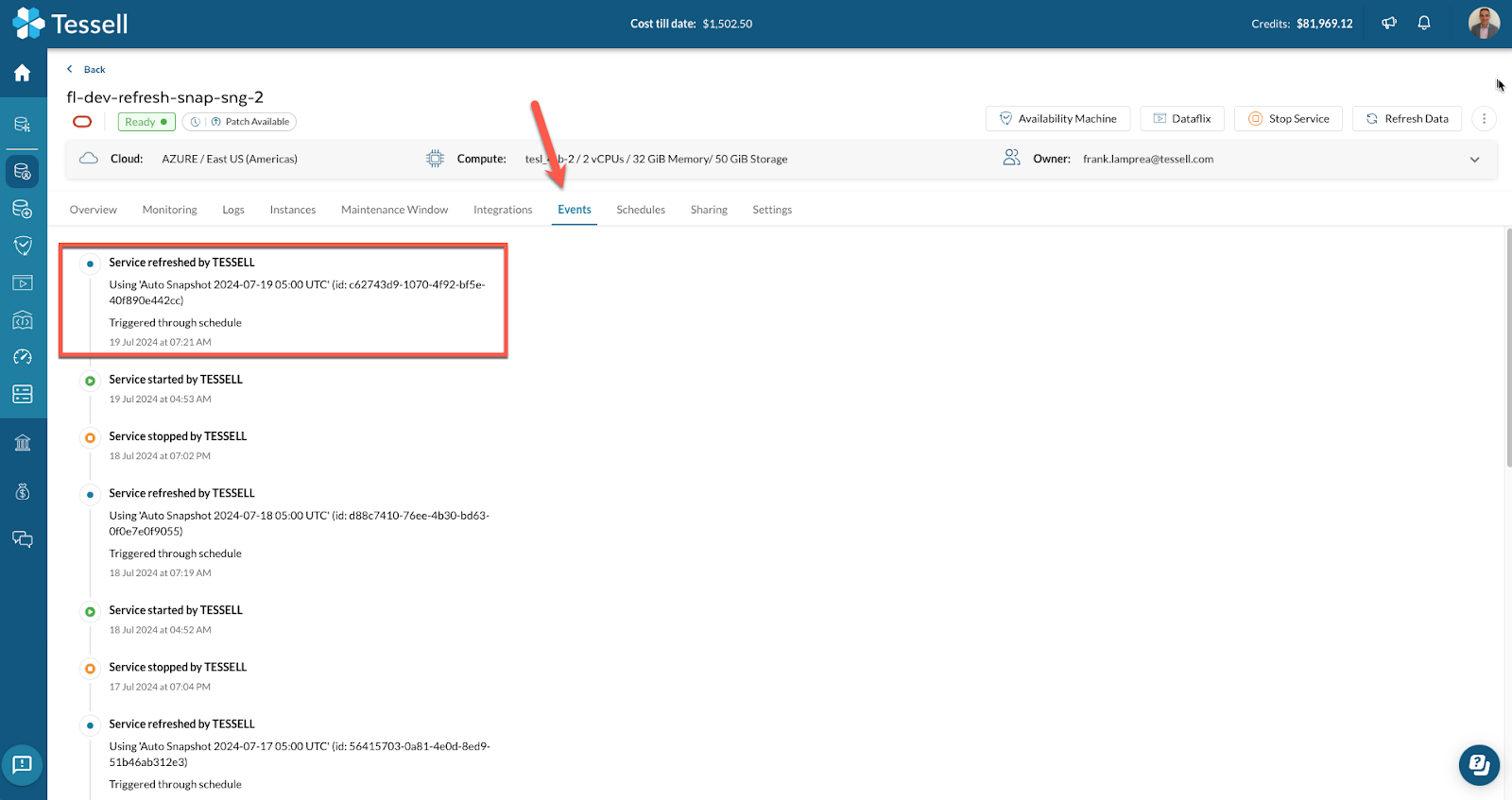Viewport: 1512px width, 800px height.
Task: Open the database search sidebar icon
Action: (23, 125)
